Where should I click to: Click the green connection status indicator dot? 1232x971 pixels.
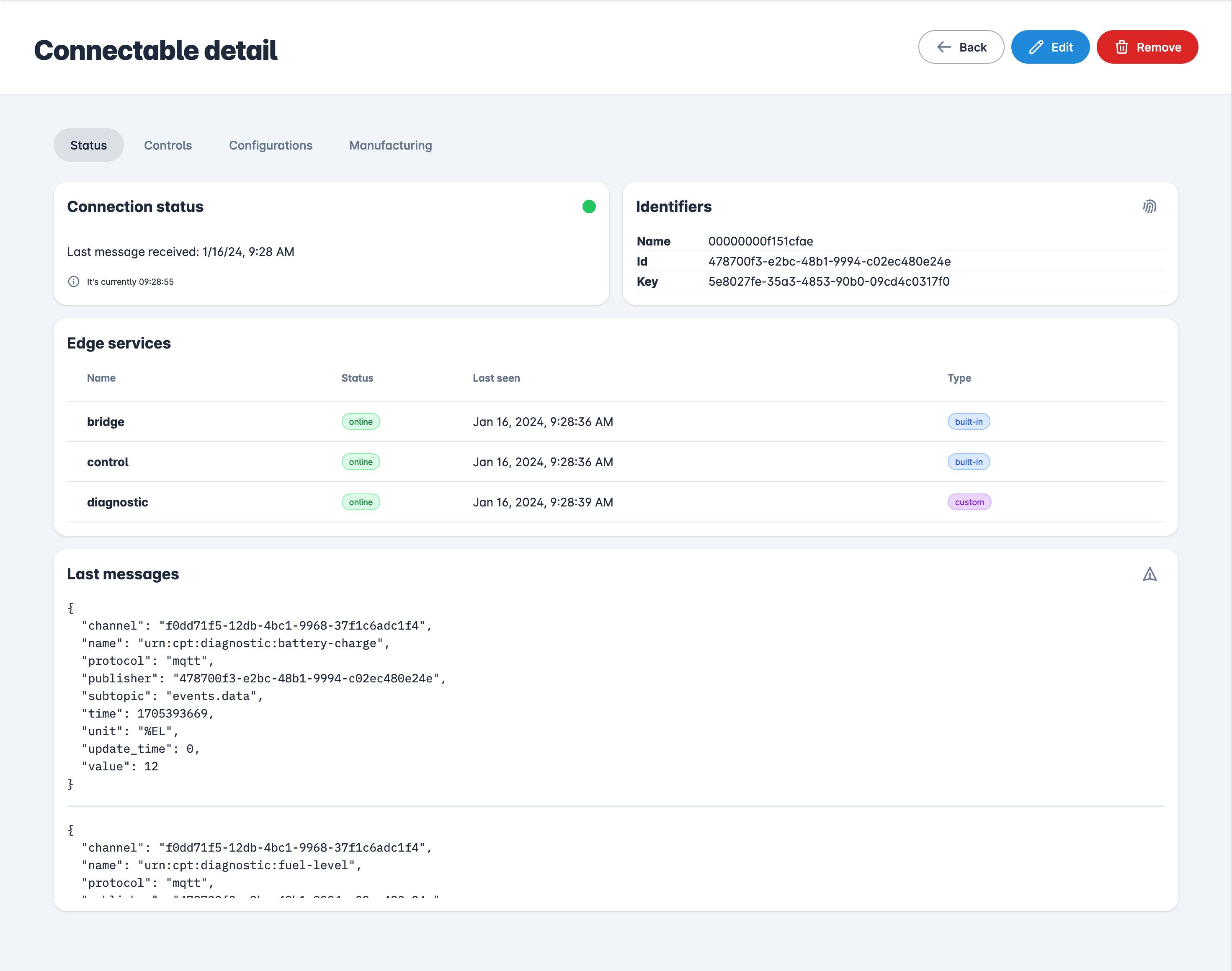point(589,207)
